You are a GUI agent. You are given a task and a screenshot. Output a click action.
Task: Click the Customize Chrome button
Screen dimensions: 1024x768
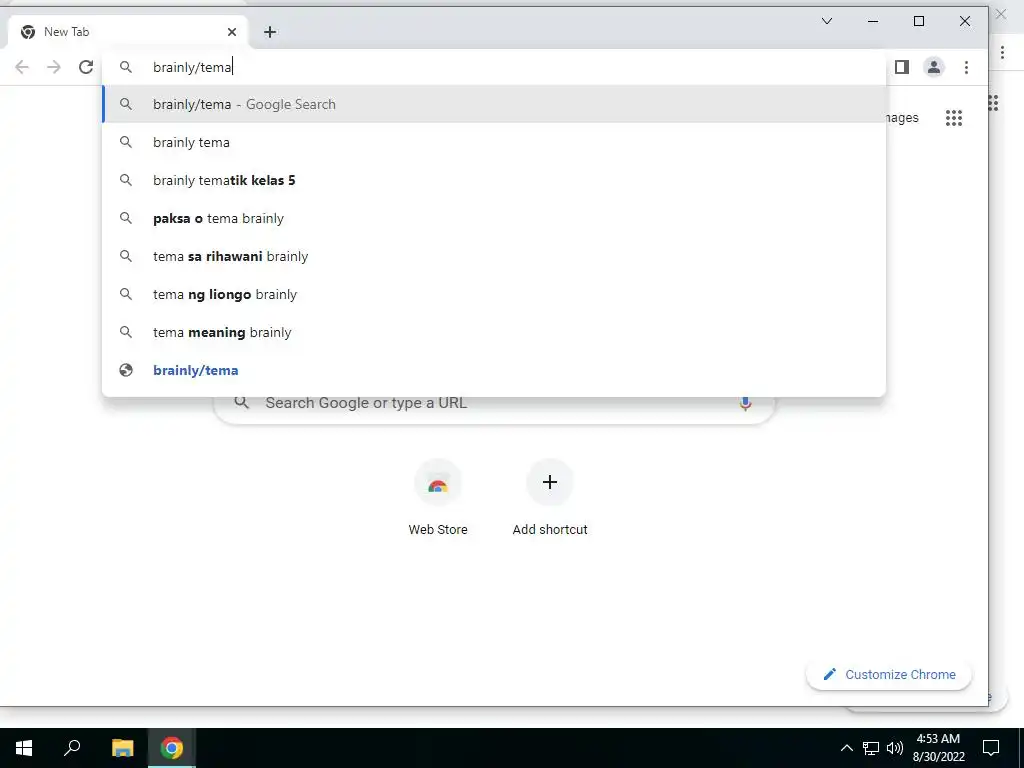tap(889, 675)
